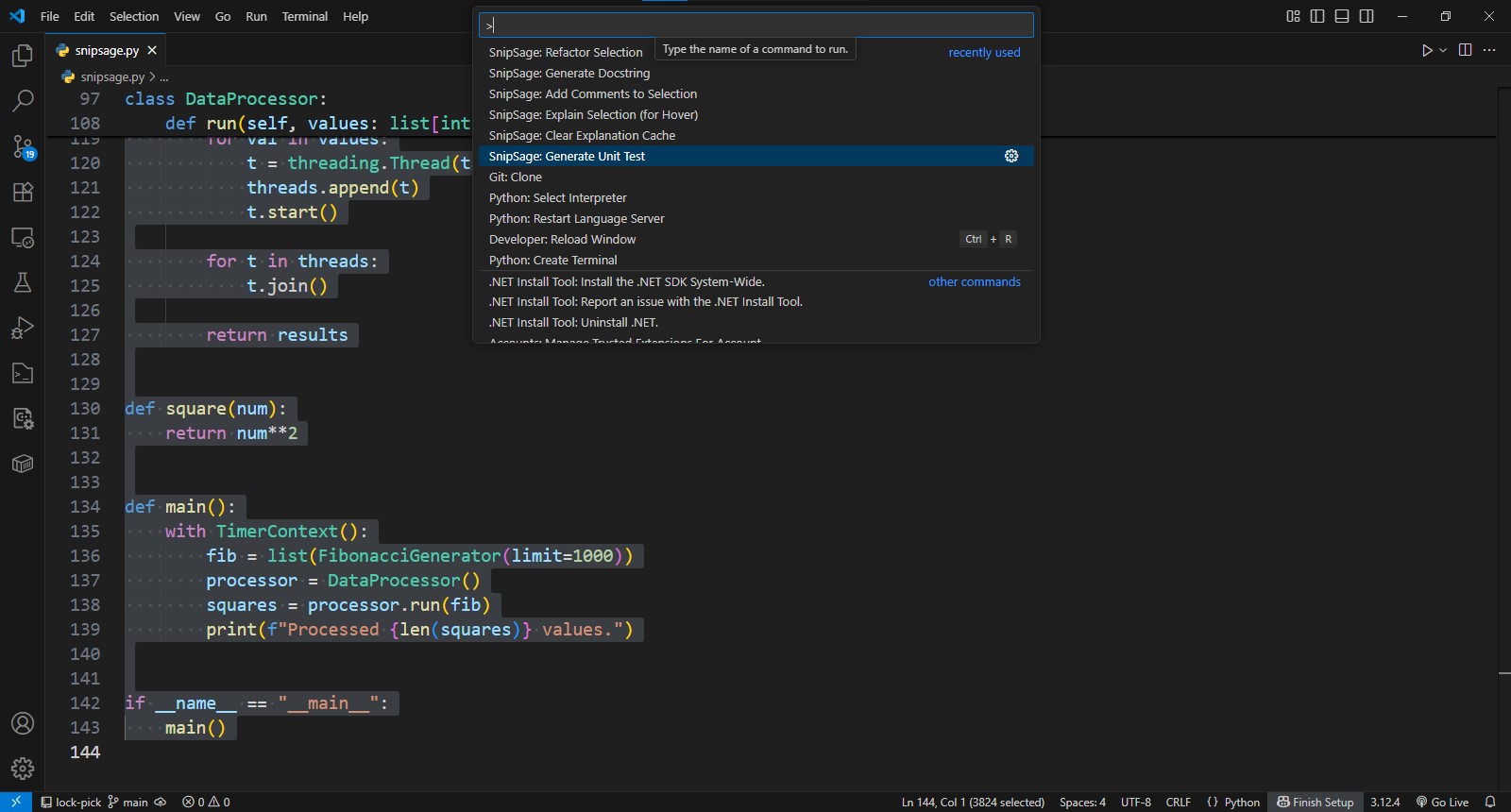Open the terminal-style panel icon in activity bar
The width and height of the screenshot is (1511, 812).
[x=23, y=373]
